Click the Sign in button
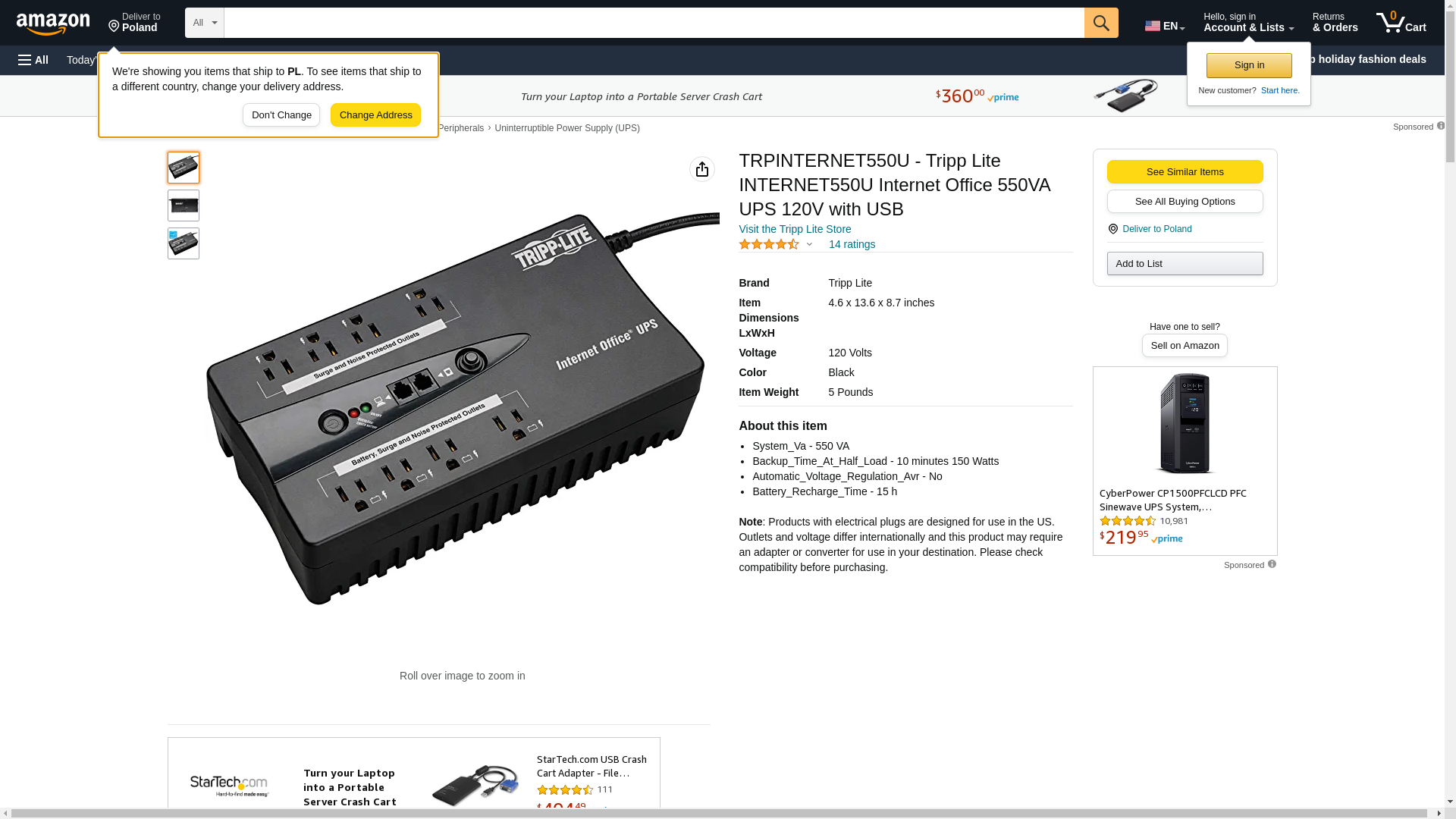Image resolution: width=1456 pixels, height=819 pixels. click(x=1249, y=65)
